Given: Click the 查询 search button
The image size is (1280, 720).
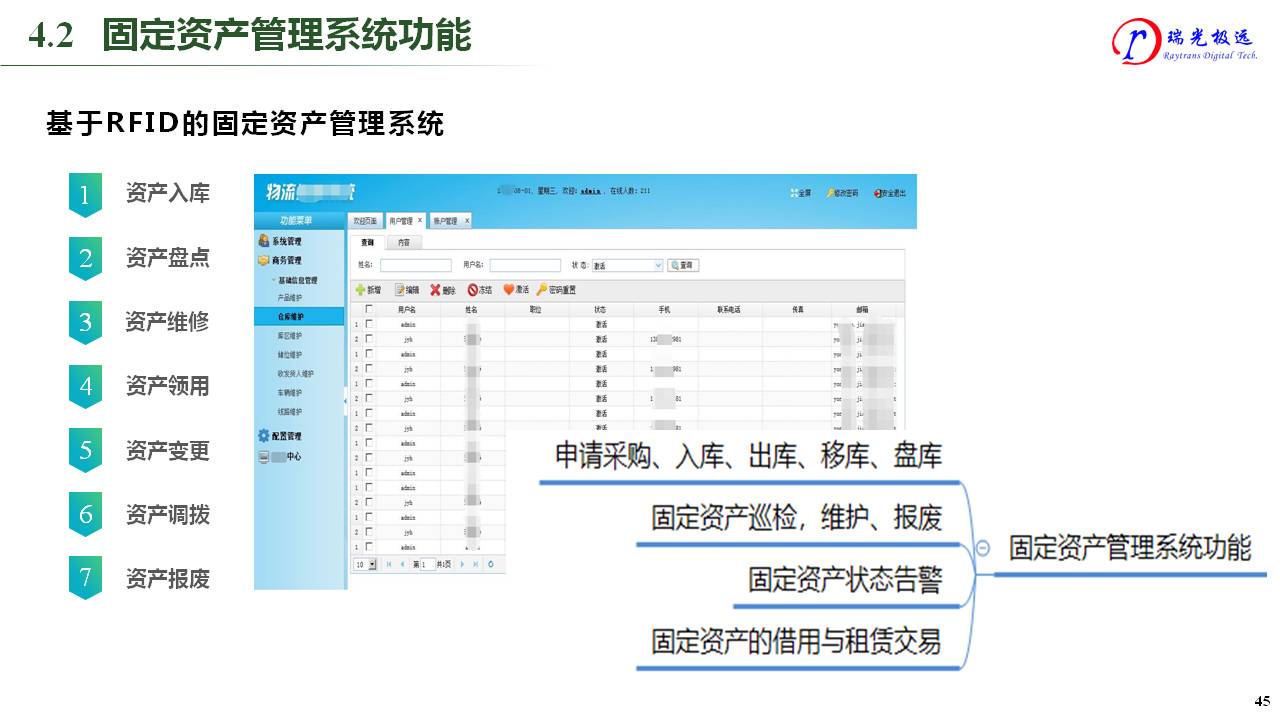Looking at the screenshot, I should 683,266.
